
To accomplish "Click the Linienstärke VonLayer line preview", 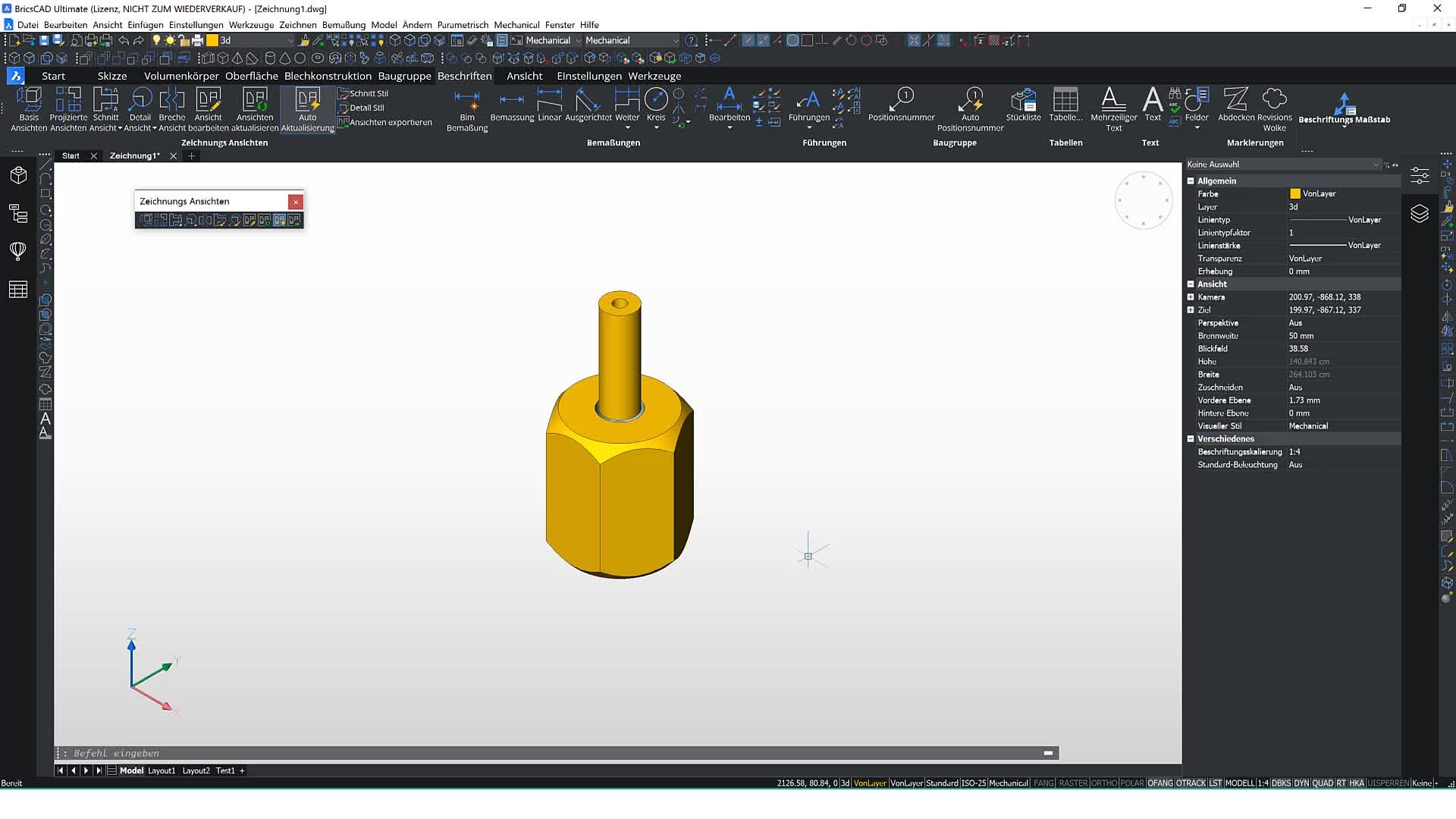I will click(x=1318, y=246).
